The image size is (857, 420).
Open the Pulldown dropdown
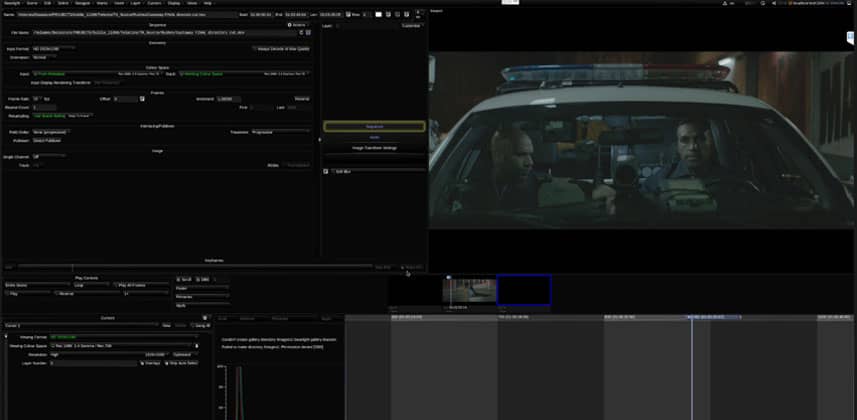pyautogui.click(x=48, y=141)
